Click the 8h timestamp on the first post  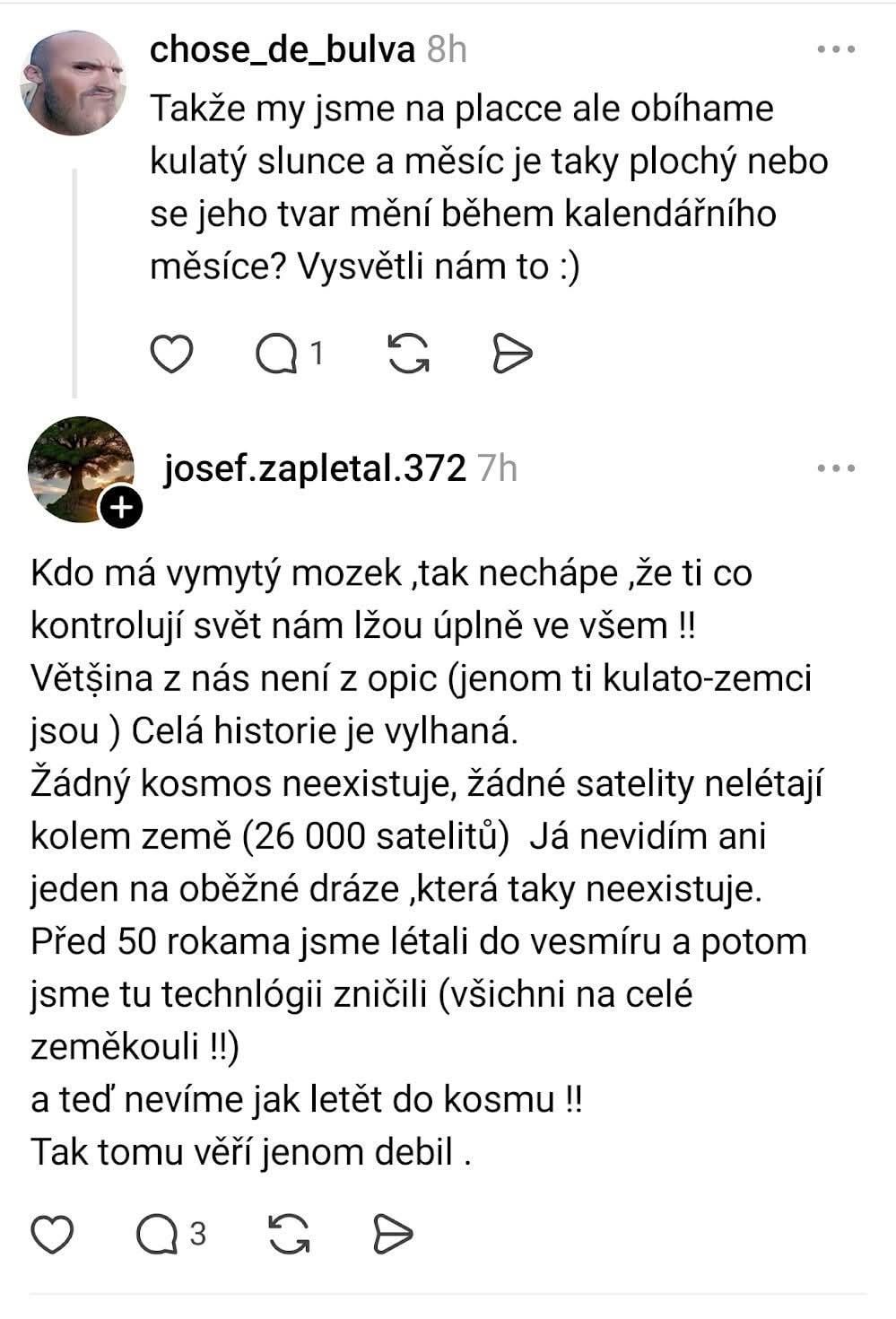click(x=447, y=50)
